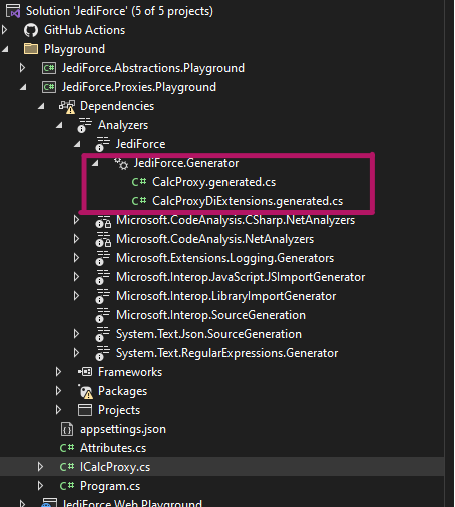Expand the Microsoft.CodeAnalysis.NetAnalyzers node
455x507 pixels.
76,239
